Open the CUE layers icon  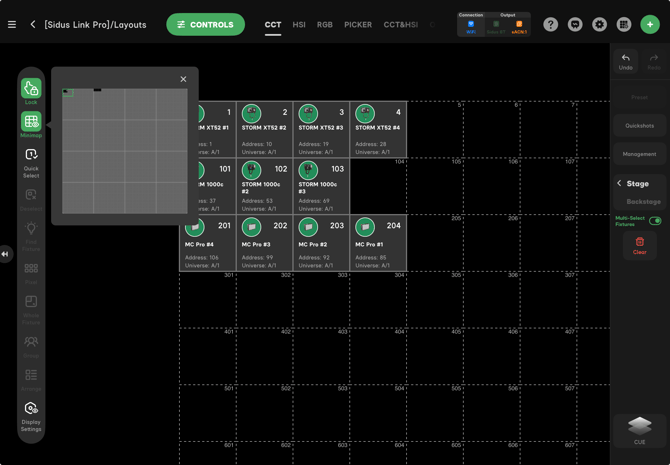(x=640, y=427)
